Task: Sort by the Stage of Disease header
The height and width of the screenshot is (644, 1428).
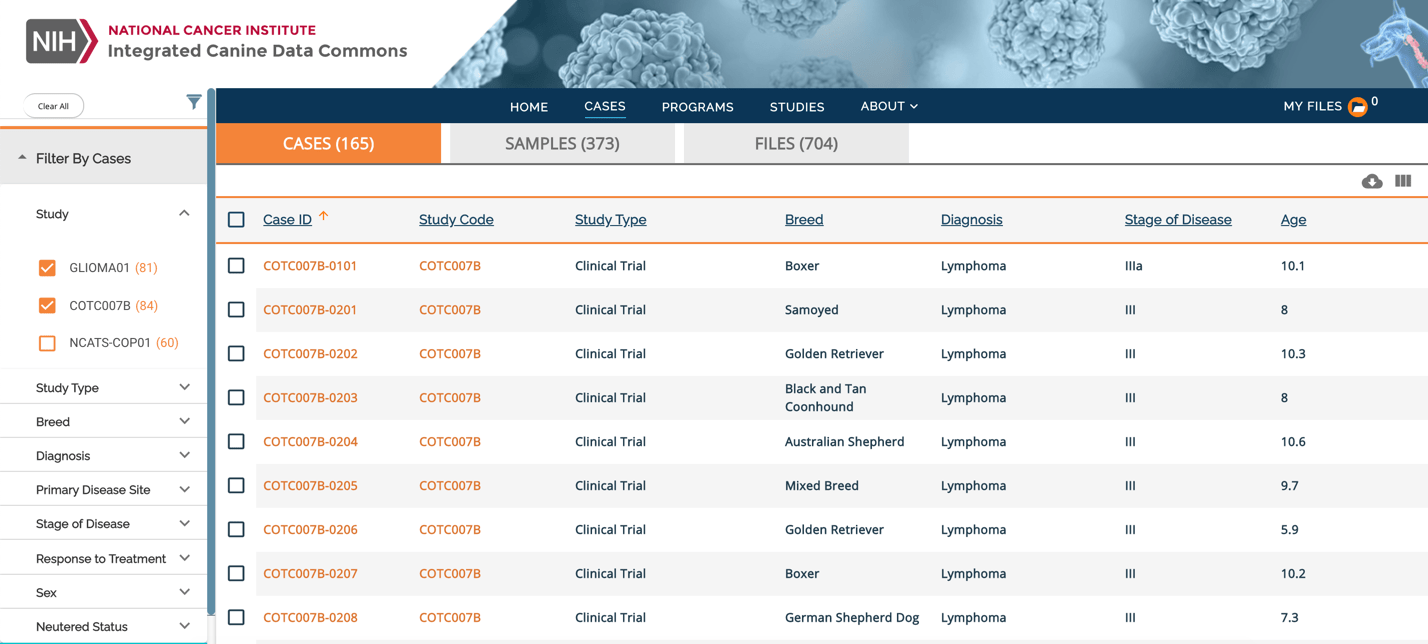Action: click(1178, 219)
